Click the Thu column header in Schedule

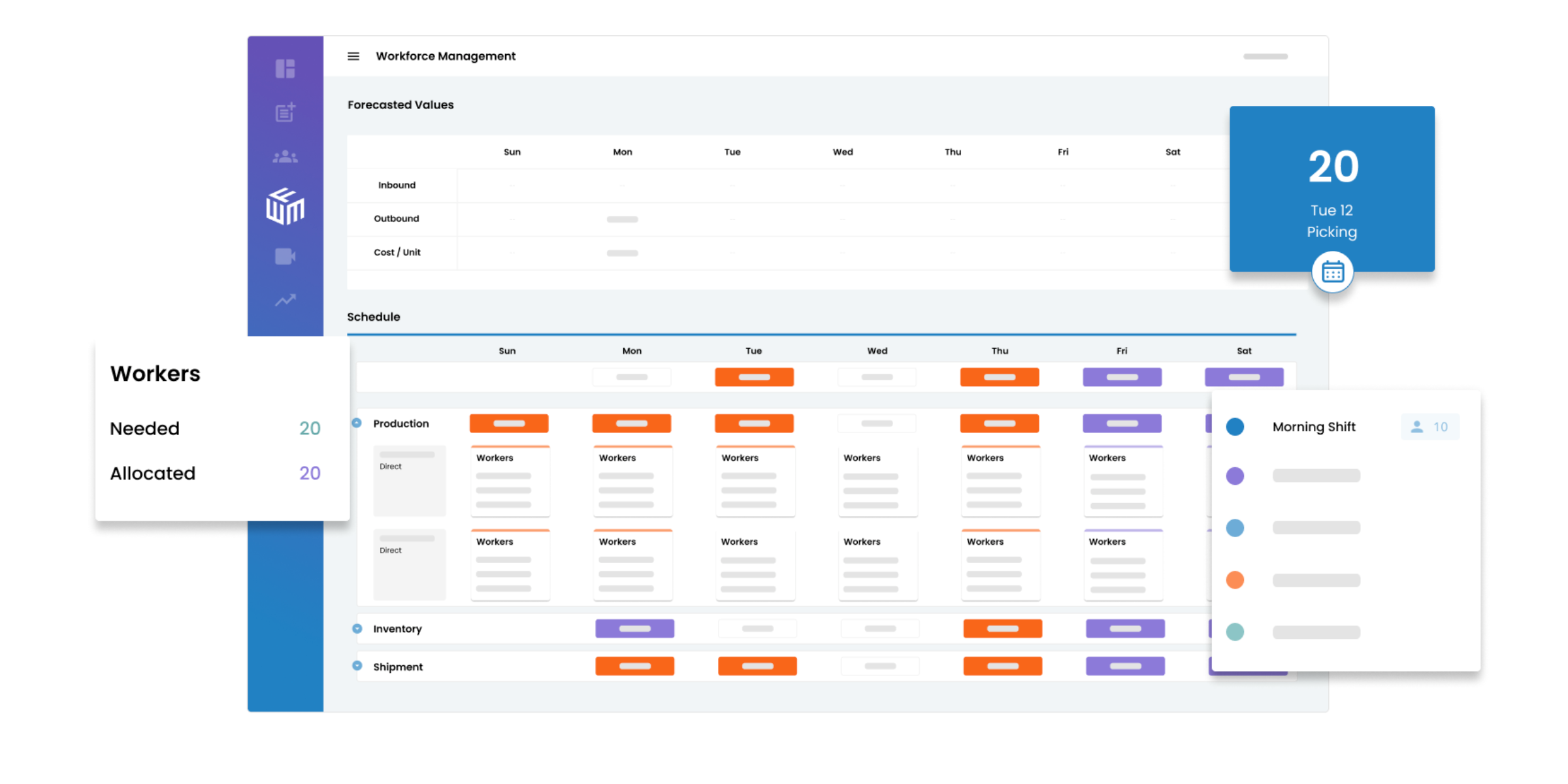click(x=1000, y=351)
